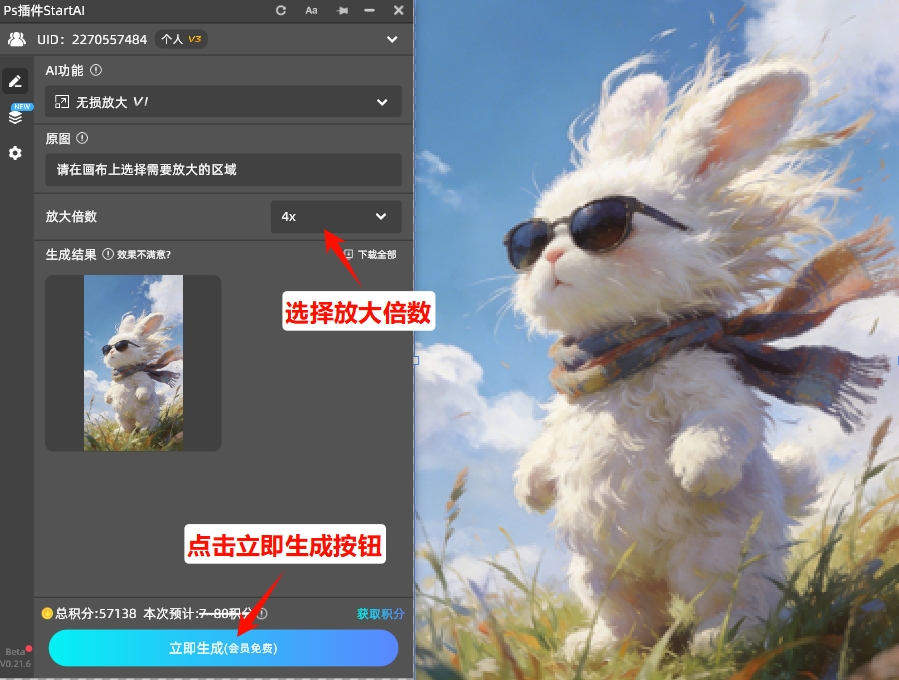Image resolution: width=899 pixels, height=680 pixels.
Task: Click the Aa text size icon
Action: click(311, 10)
